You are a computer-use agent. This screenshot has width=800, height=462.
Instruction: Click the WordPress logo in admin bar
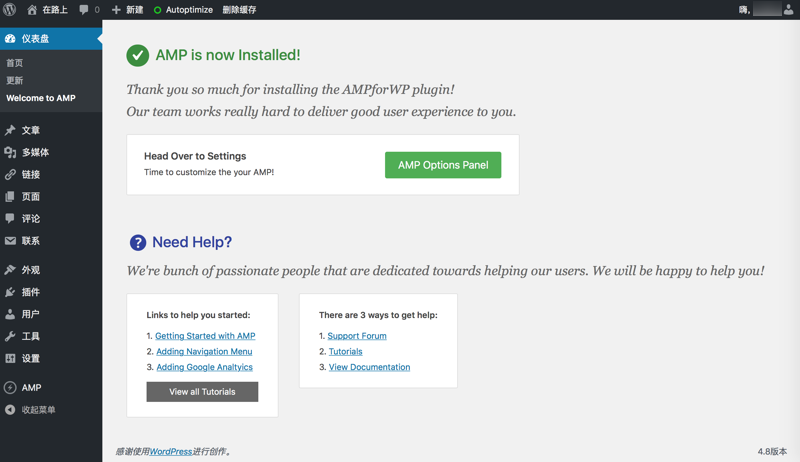(x=10, y=9)
